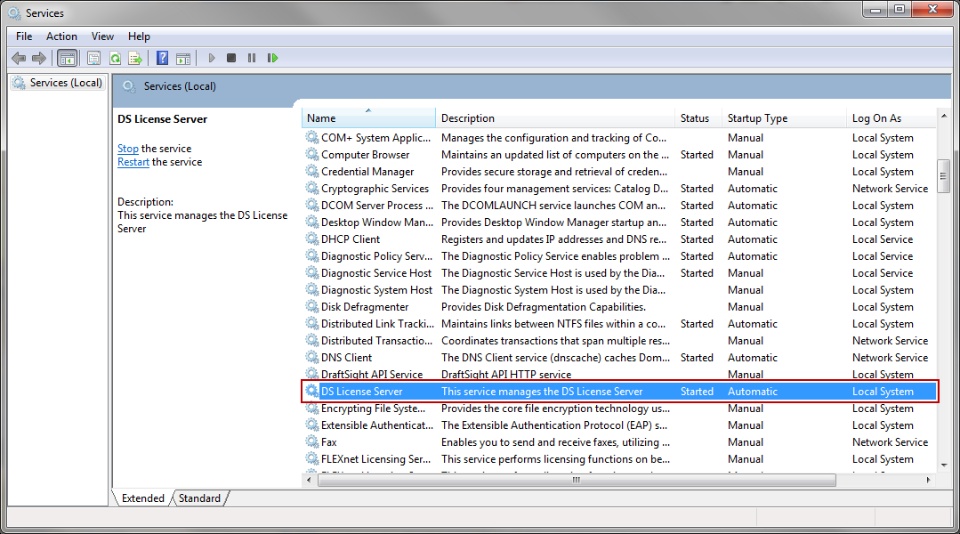Select the DCOM Server Process Launcher row
960x534 pixels.
[620, 205]
